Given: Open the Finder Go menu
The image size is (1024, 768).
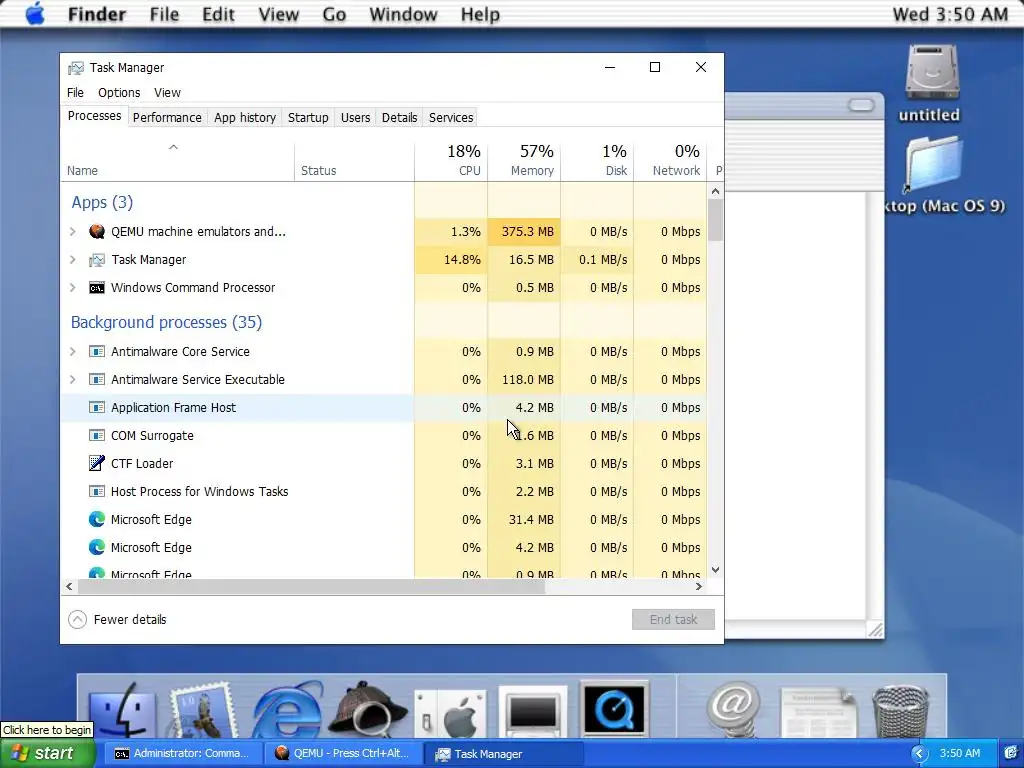Looking at the screenshot, I should [x=334, y=14].
